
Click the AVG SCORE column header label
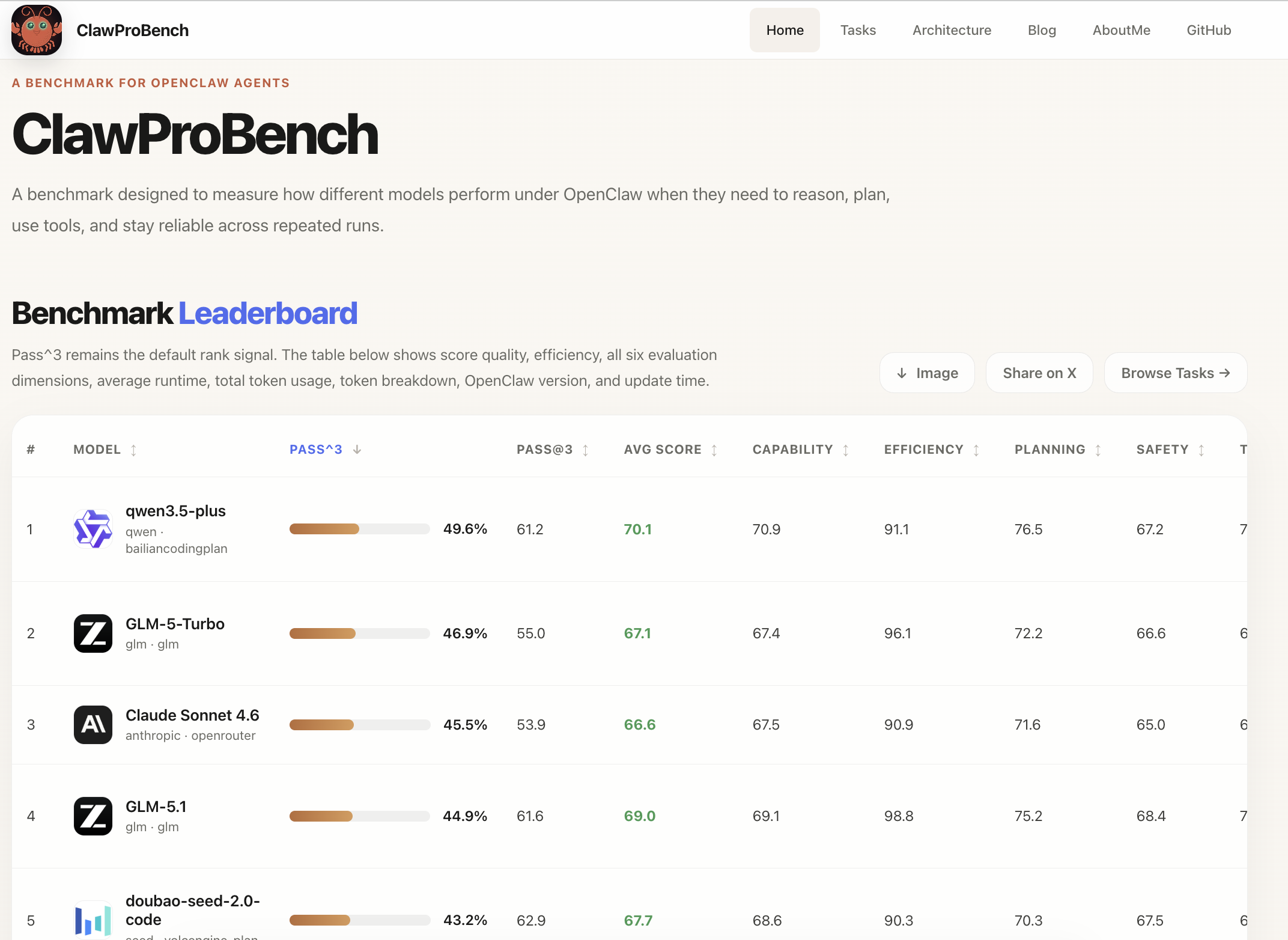coord(663,450)
